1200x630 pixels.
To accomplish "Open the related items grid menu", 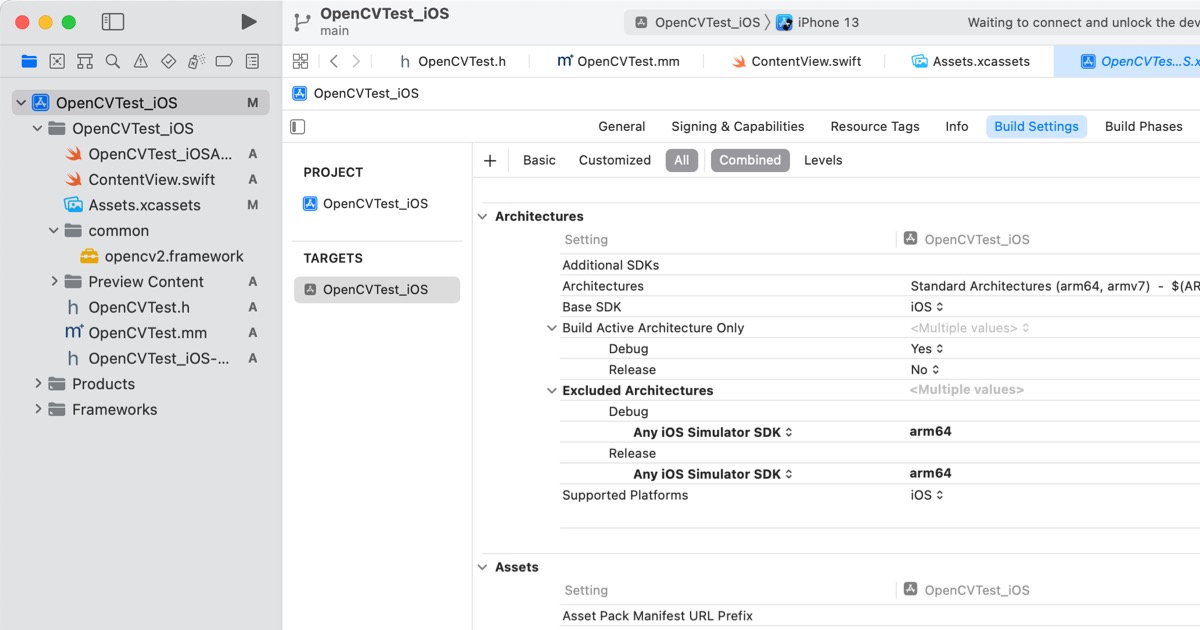I will 300,61.
